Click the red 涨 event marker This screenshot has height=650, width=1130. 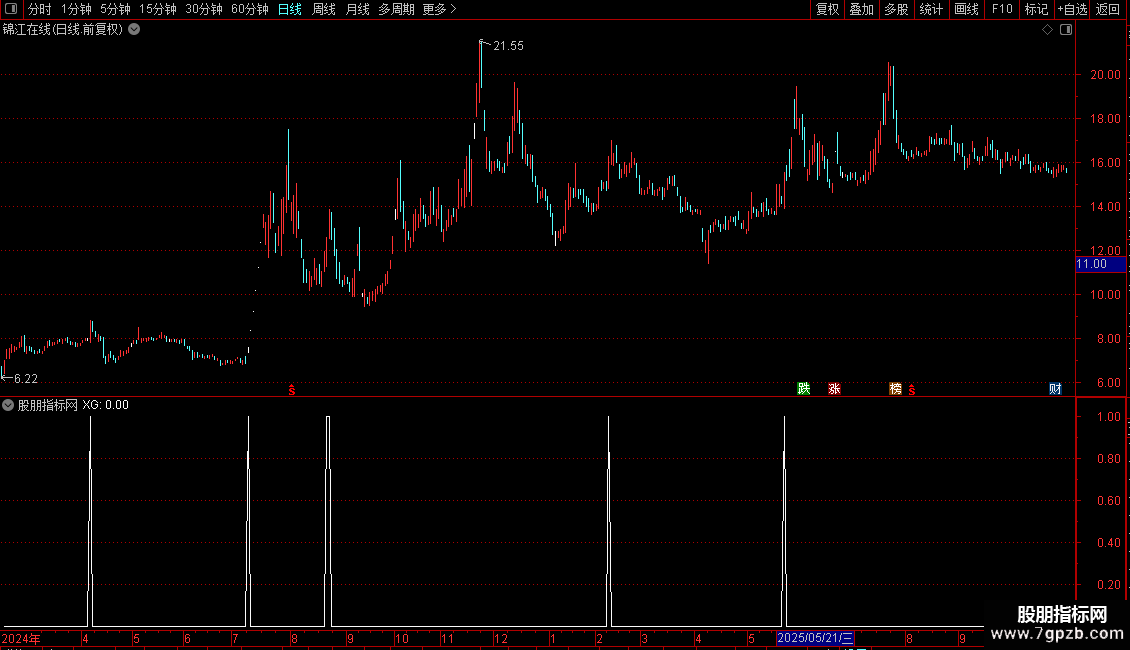(834, 388)
